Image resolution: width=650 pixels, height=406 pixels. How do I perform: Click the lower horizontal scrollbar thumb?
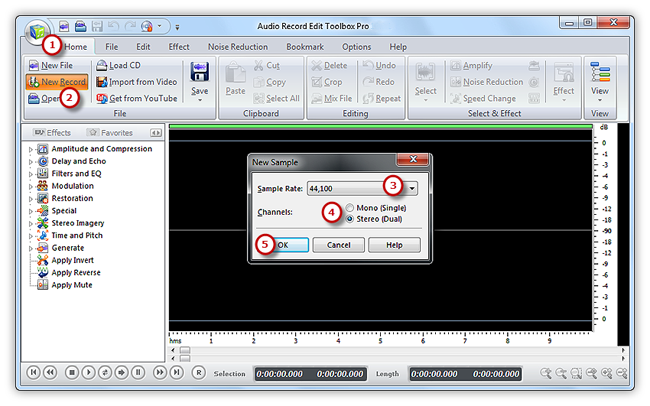(185, 358)
